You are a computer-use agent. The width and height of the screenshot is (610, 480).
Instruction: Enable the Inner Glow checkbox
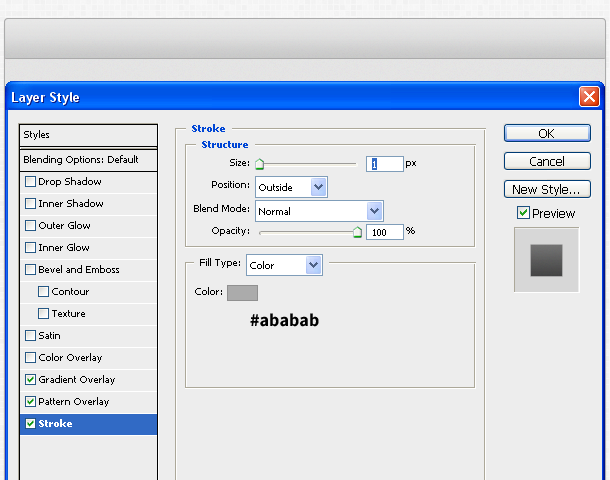(30, 247)
